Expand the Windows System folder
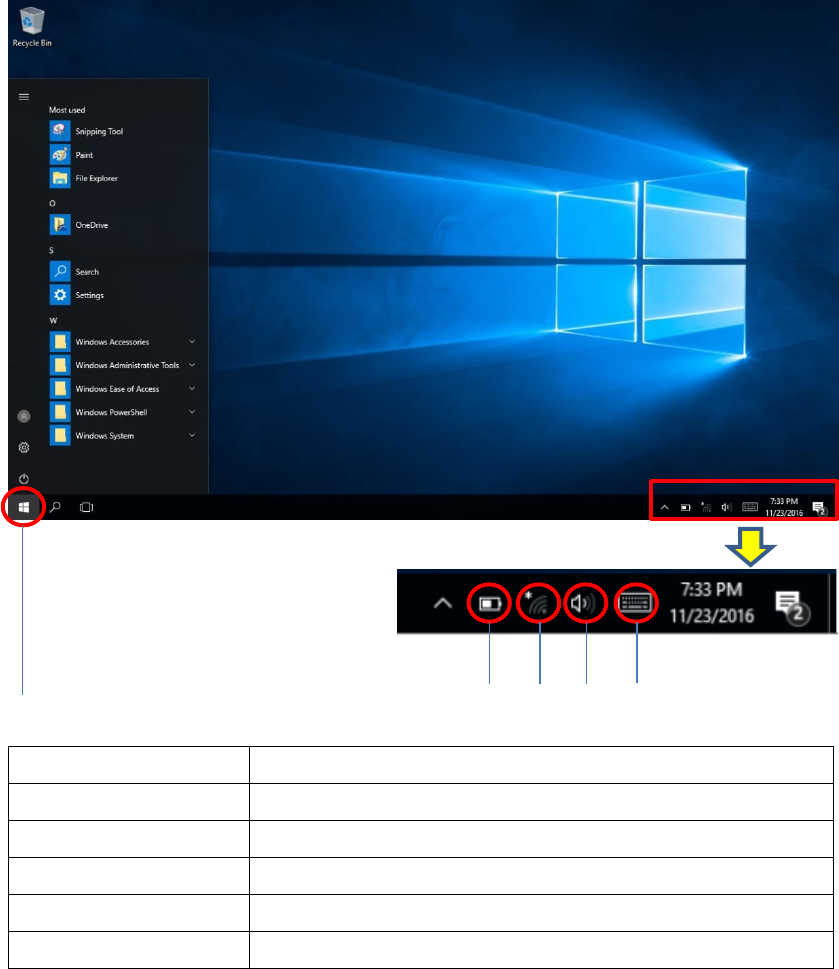This screenshot has width=839, height=969. [x=122, y=436]
